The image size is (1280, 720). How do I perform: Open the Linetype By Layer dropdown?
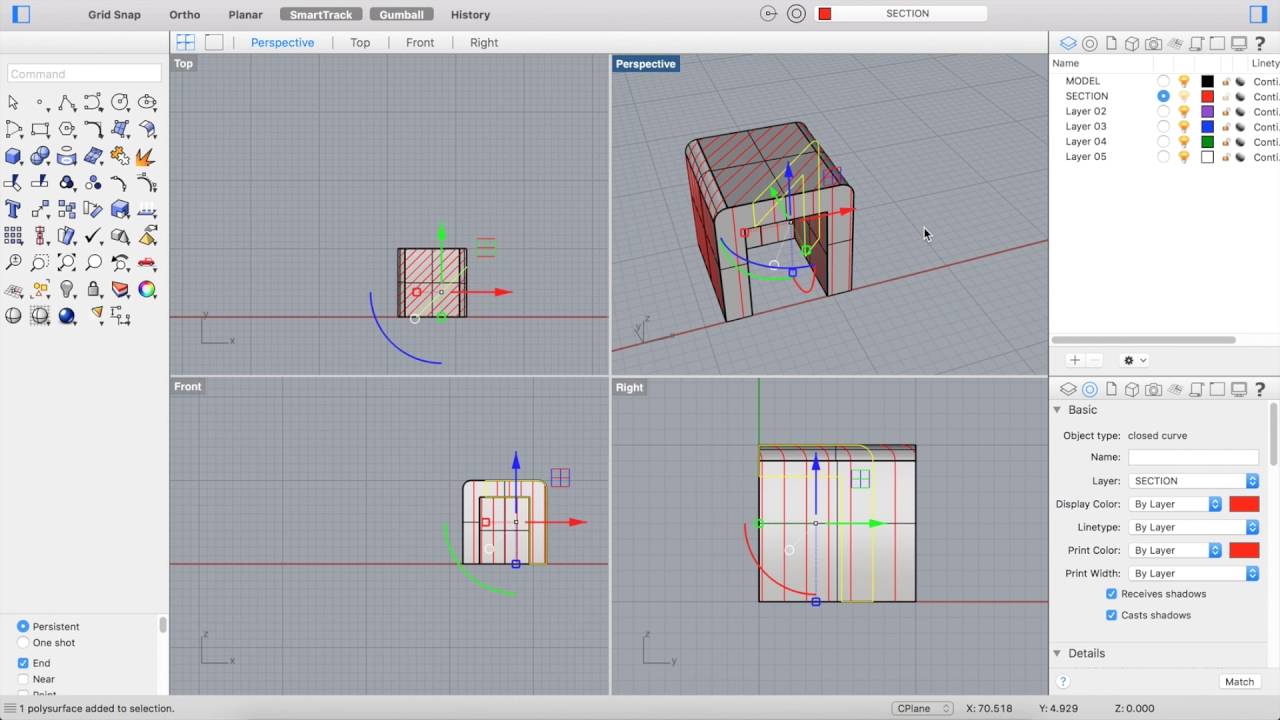[1194, 527]
